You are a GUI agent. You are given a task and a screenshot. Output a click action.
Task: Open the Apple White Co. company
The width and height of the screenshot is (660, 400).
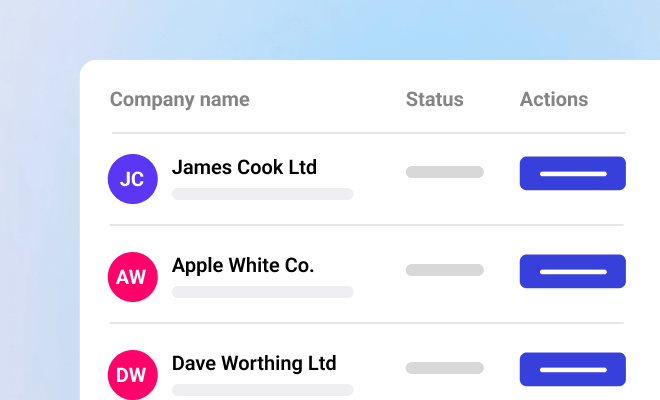243,265
